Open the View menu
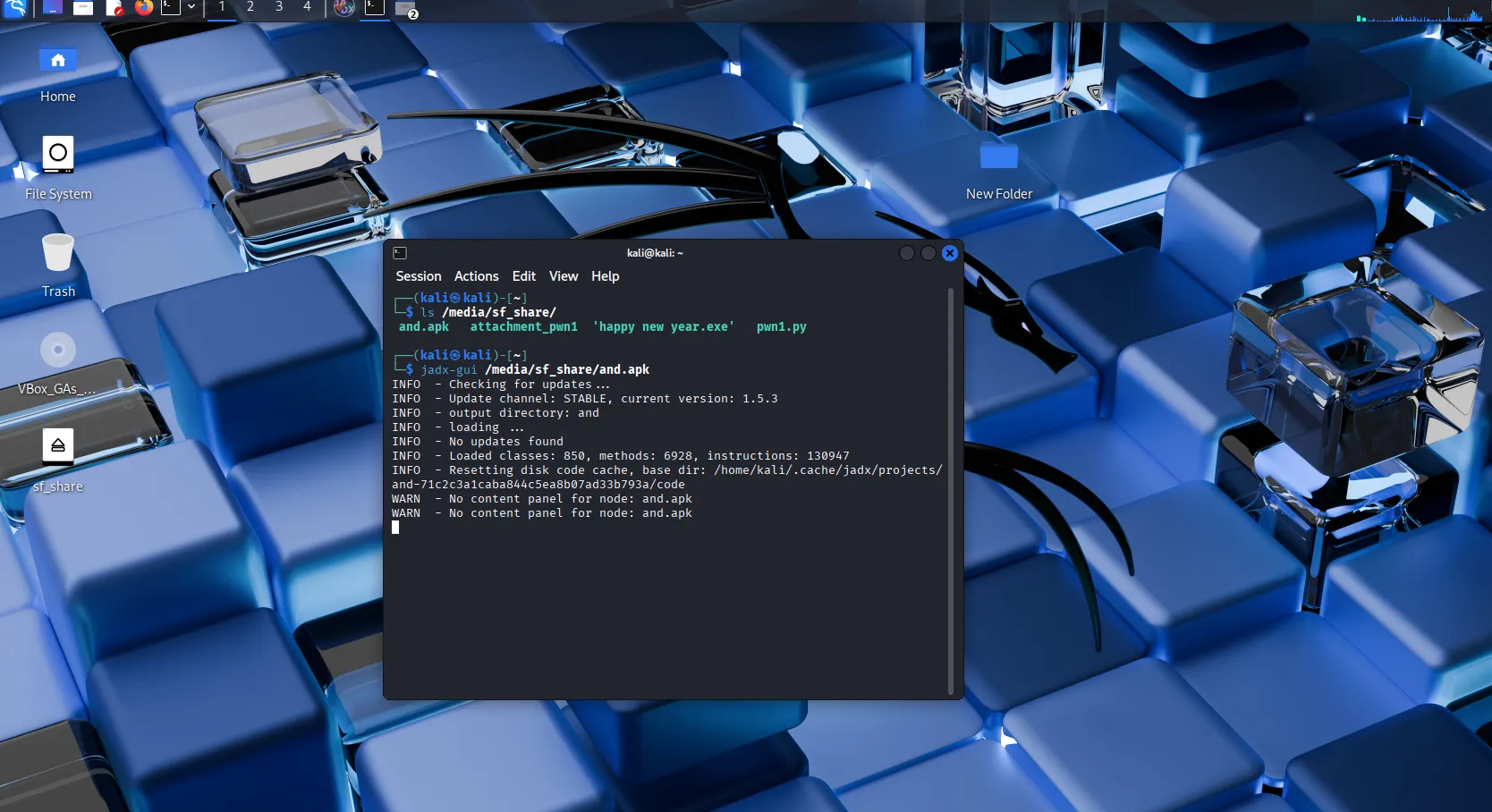 point(563,276)
